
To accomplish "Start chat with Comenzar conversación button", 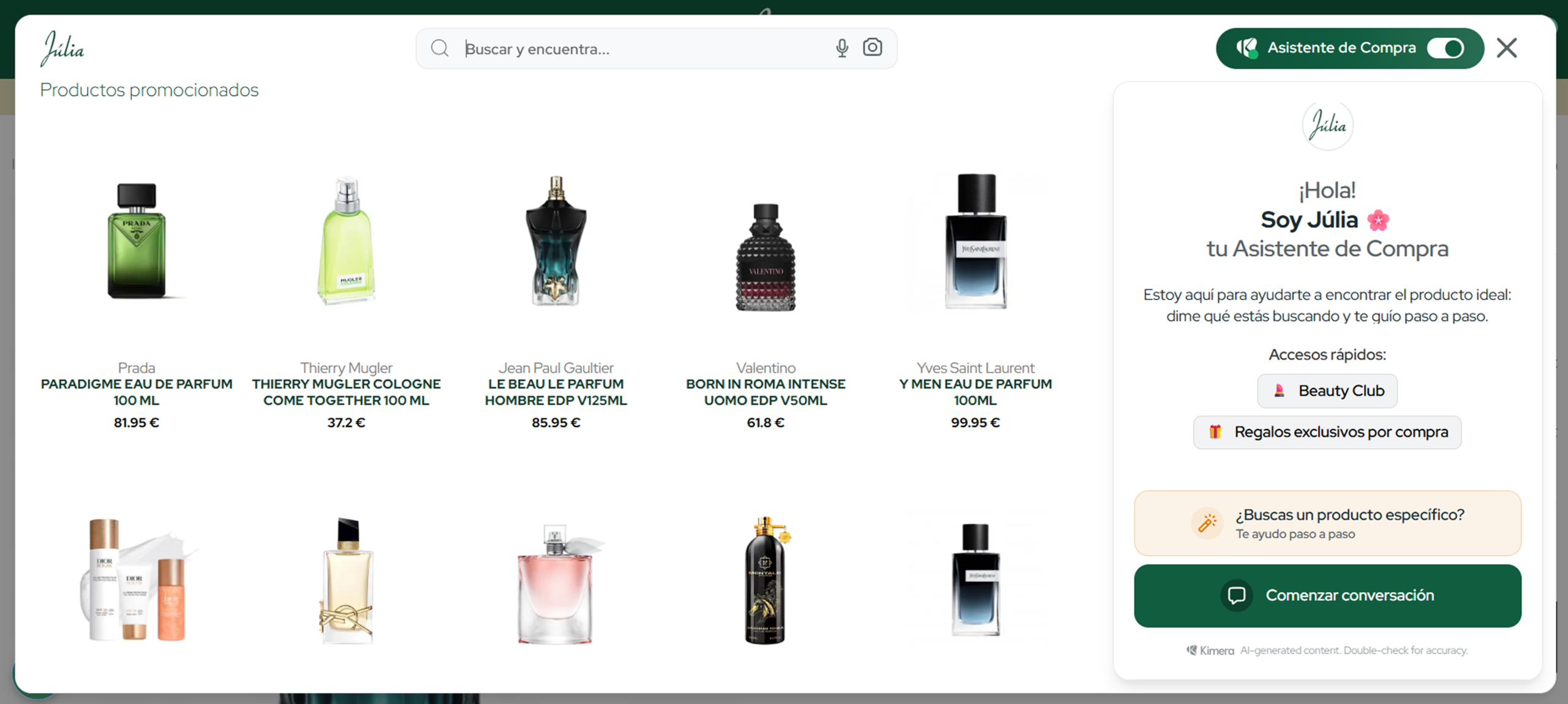I will [x=1327, y=596].
